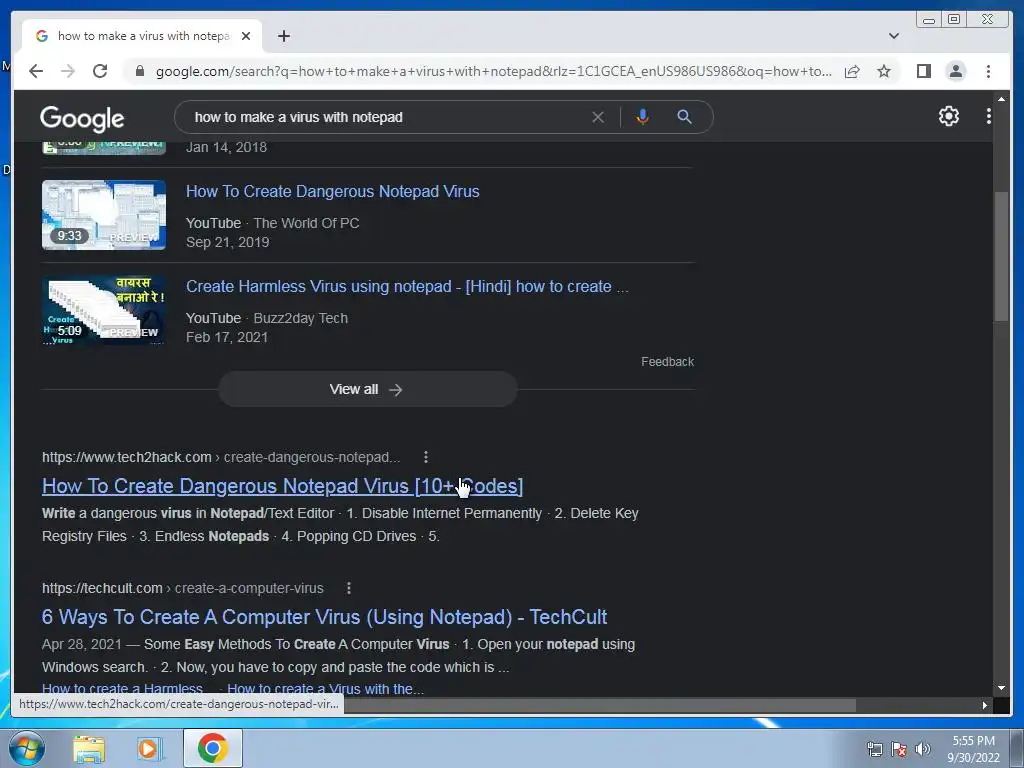Click the horizontal scrollbar thumb

point(600,705)
